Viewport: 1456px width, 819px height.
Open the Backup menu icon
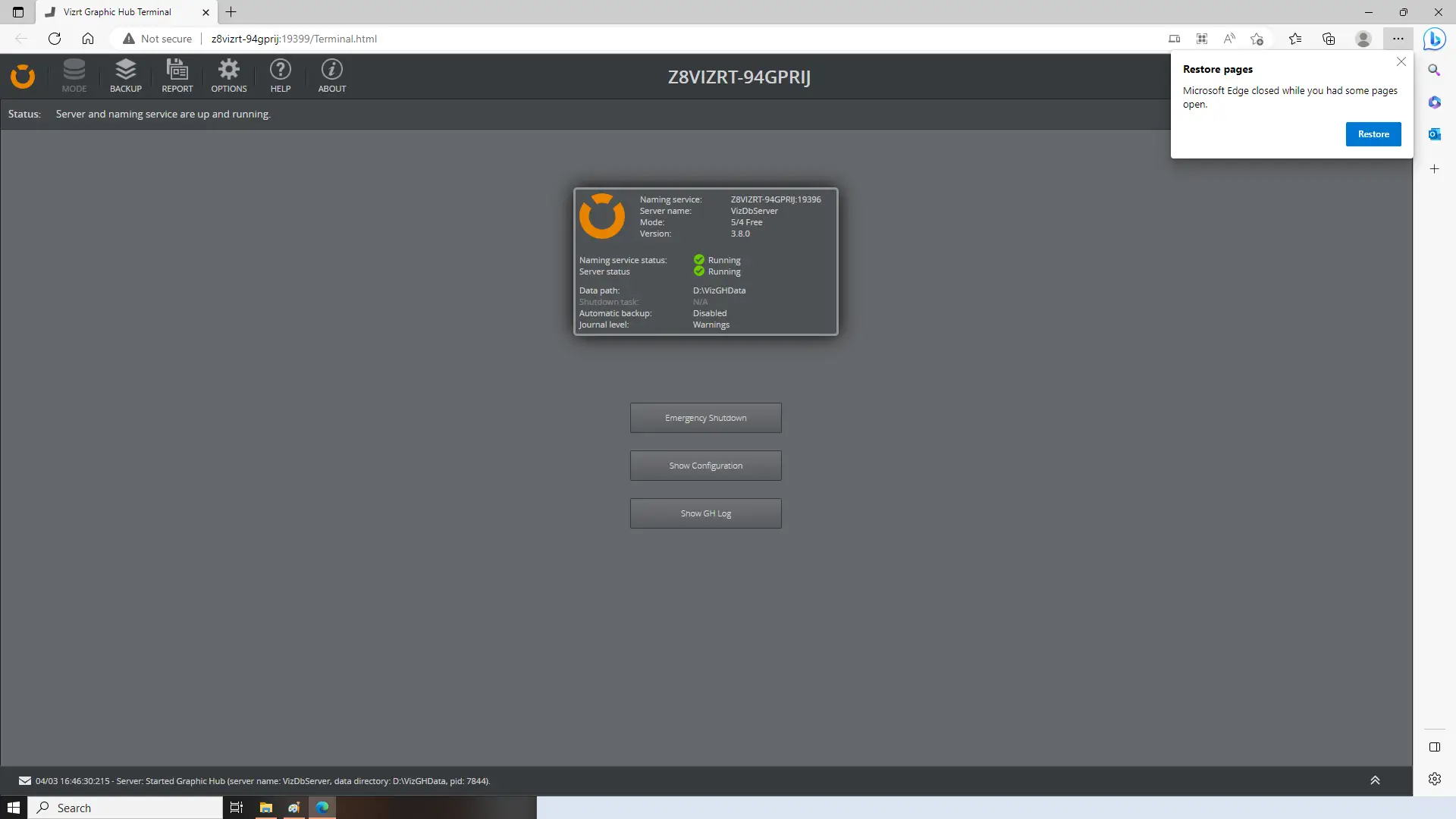126,76
